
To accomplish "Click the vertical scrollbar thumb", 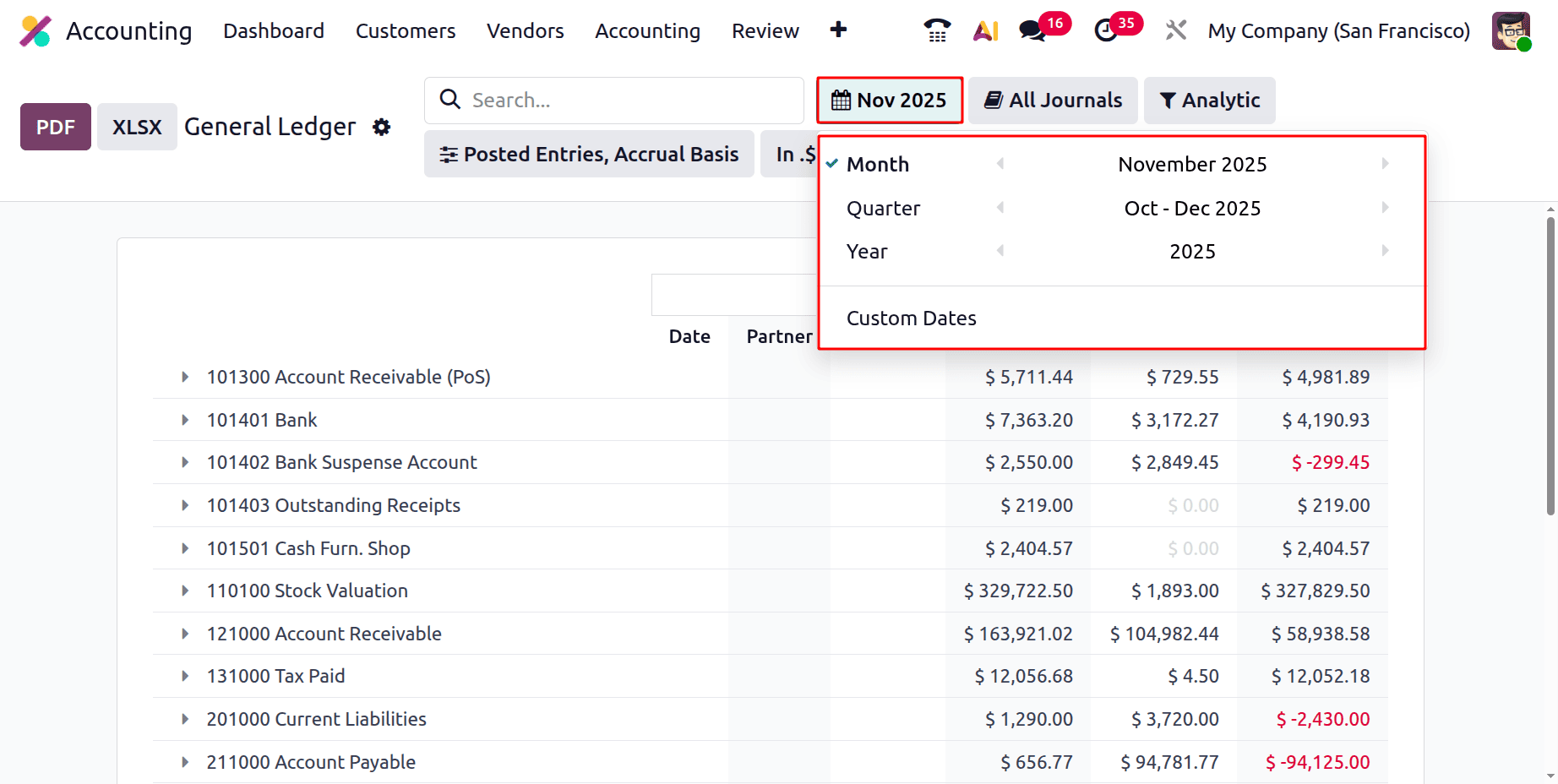I will tap(1550, 365).
